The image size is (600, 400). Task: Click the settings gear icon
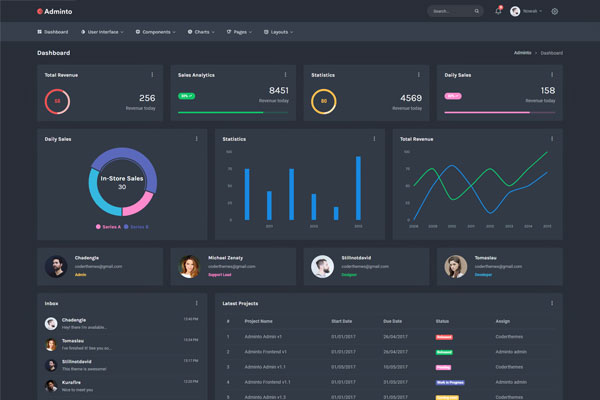555,11
